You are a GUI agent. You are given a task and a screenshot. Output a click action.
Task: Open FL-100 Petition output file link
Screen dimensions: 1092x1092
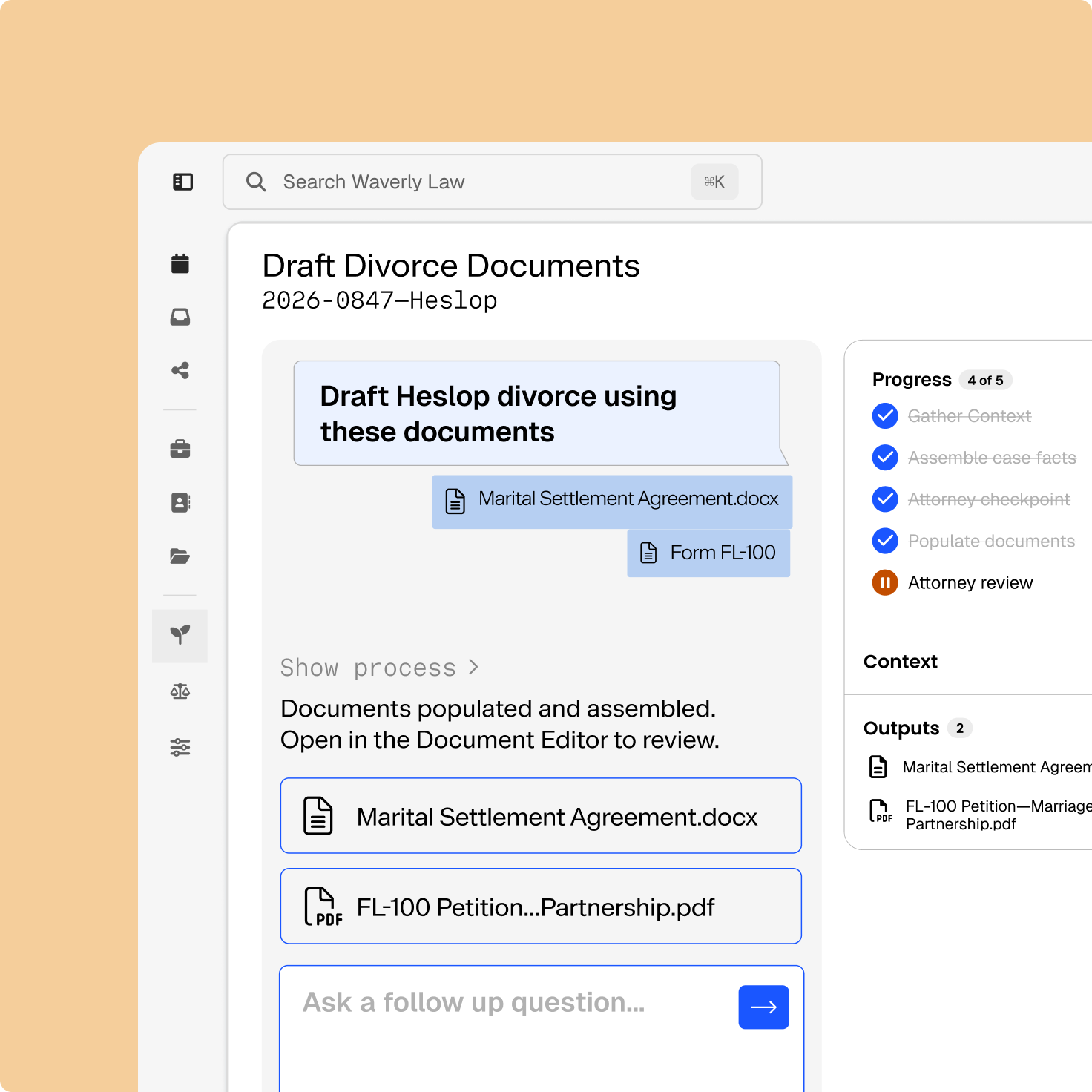(x=999, y=815)
